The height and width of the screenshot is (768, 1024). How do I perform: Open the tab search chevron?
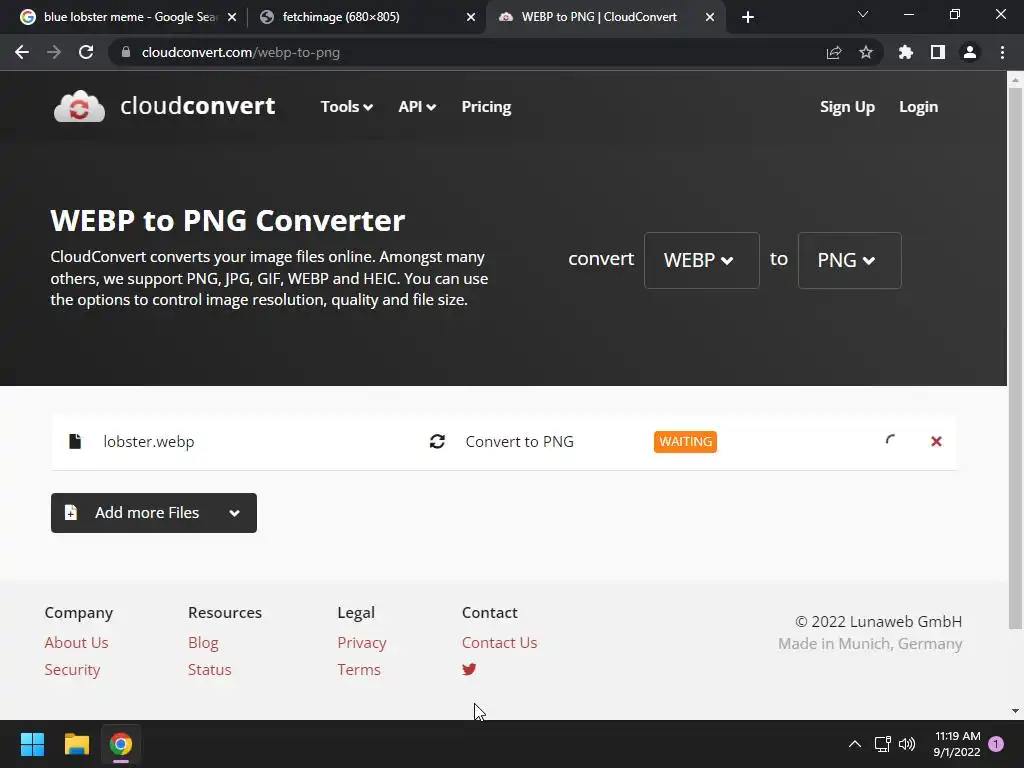point(863,14)
